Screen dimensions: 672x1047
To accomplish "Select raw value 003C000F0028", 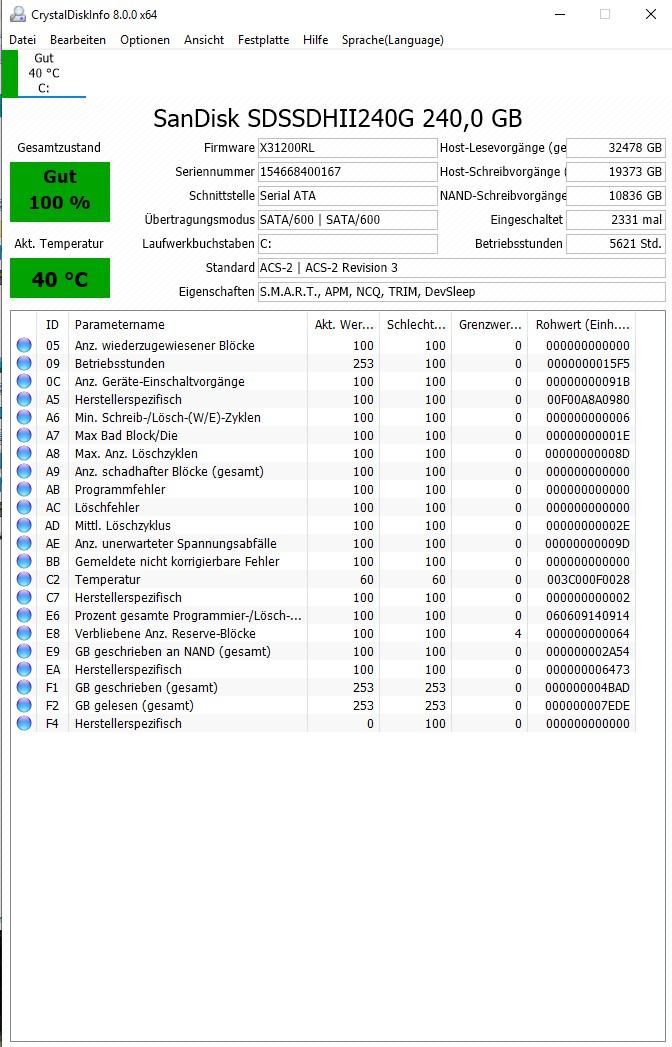I will click(588, 580).
